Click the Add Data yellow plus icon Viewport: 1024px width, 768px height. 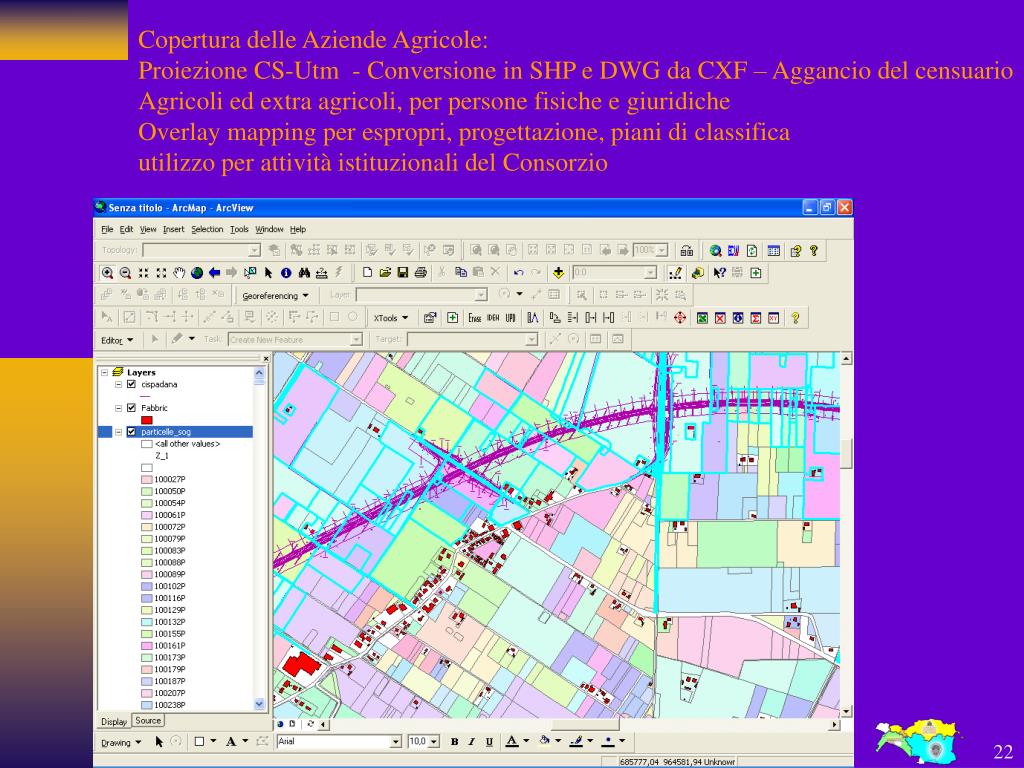point(558,272)
